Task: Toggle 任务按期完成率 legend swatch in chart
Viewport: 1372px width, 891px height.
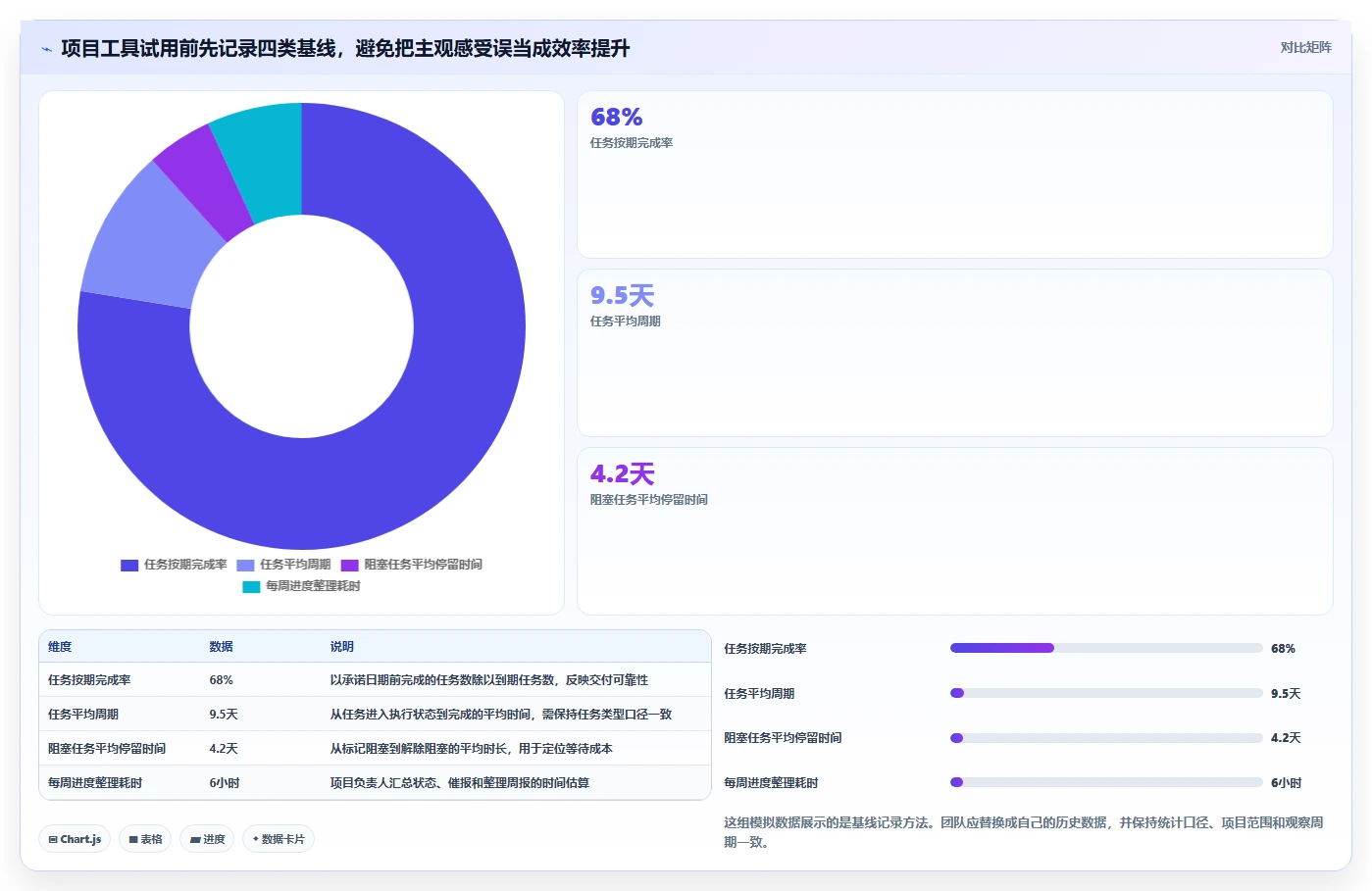Action: click(129, 565)
